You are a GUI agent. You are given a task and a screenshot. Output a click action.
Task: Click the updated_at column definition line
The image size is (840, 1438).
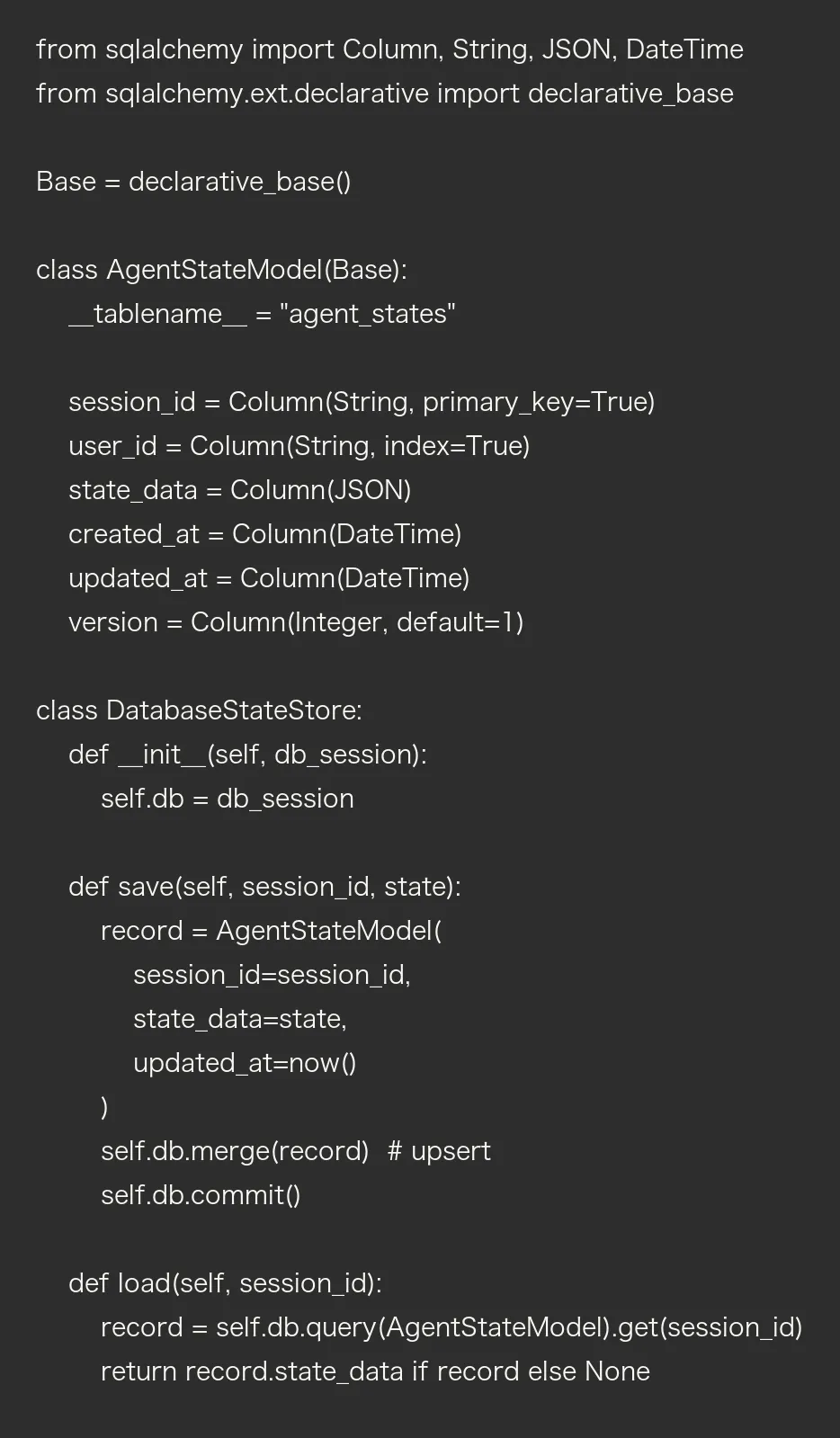tap(269, 578)
